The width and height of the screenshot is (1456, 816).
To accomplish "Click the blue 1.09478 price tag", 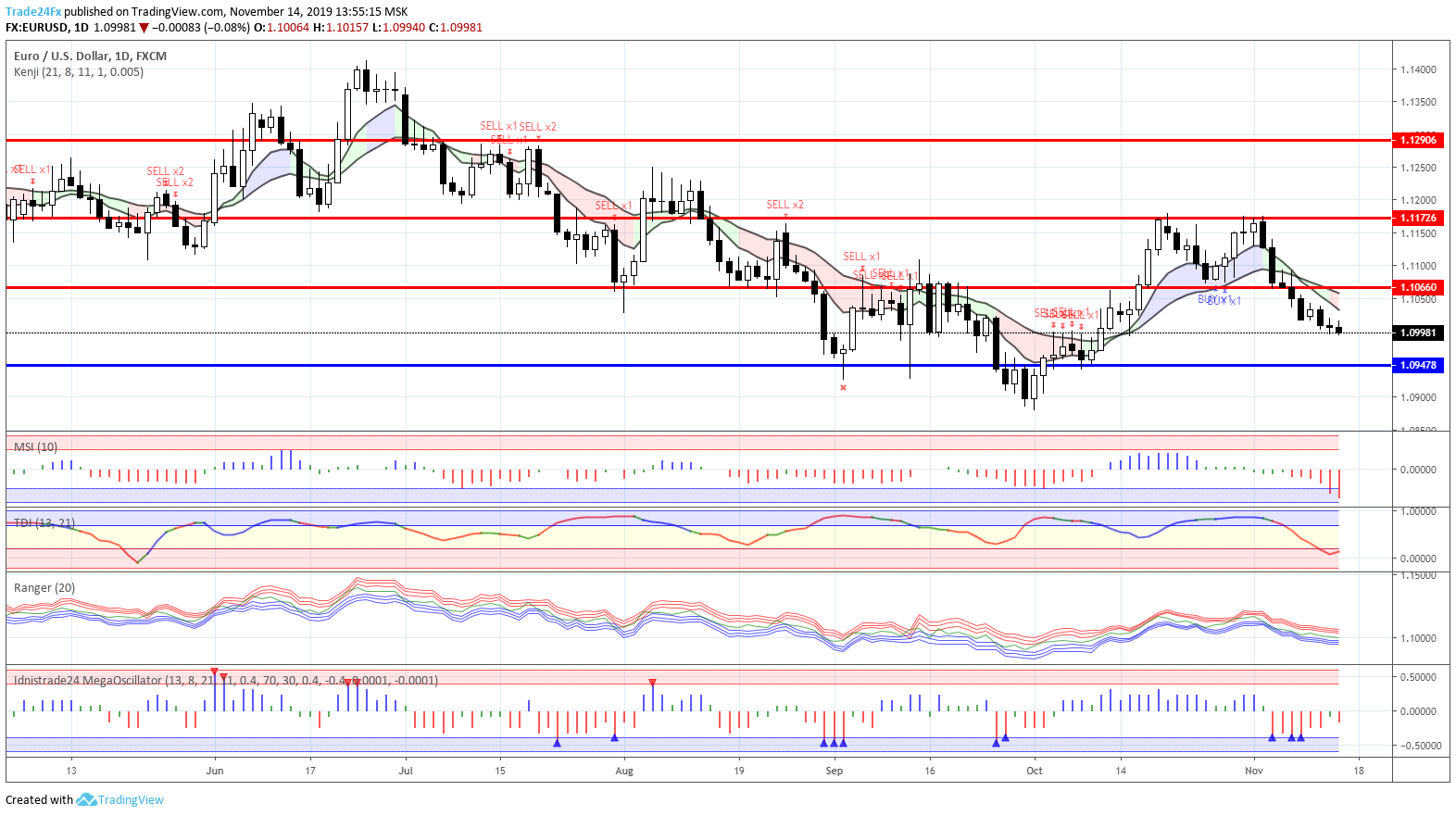I will tap(1418, 366).
